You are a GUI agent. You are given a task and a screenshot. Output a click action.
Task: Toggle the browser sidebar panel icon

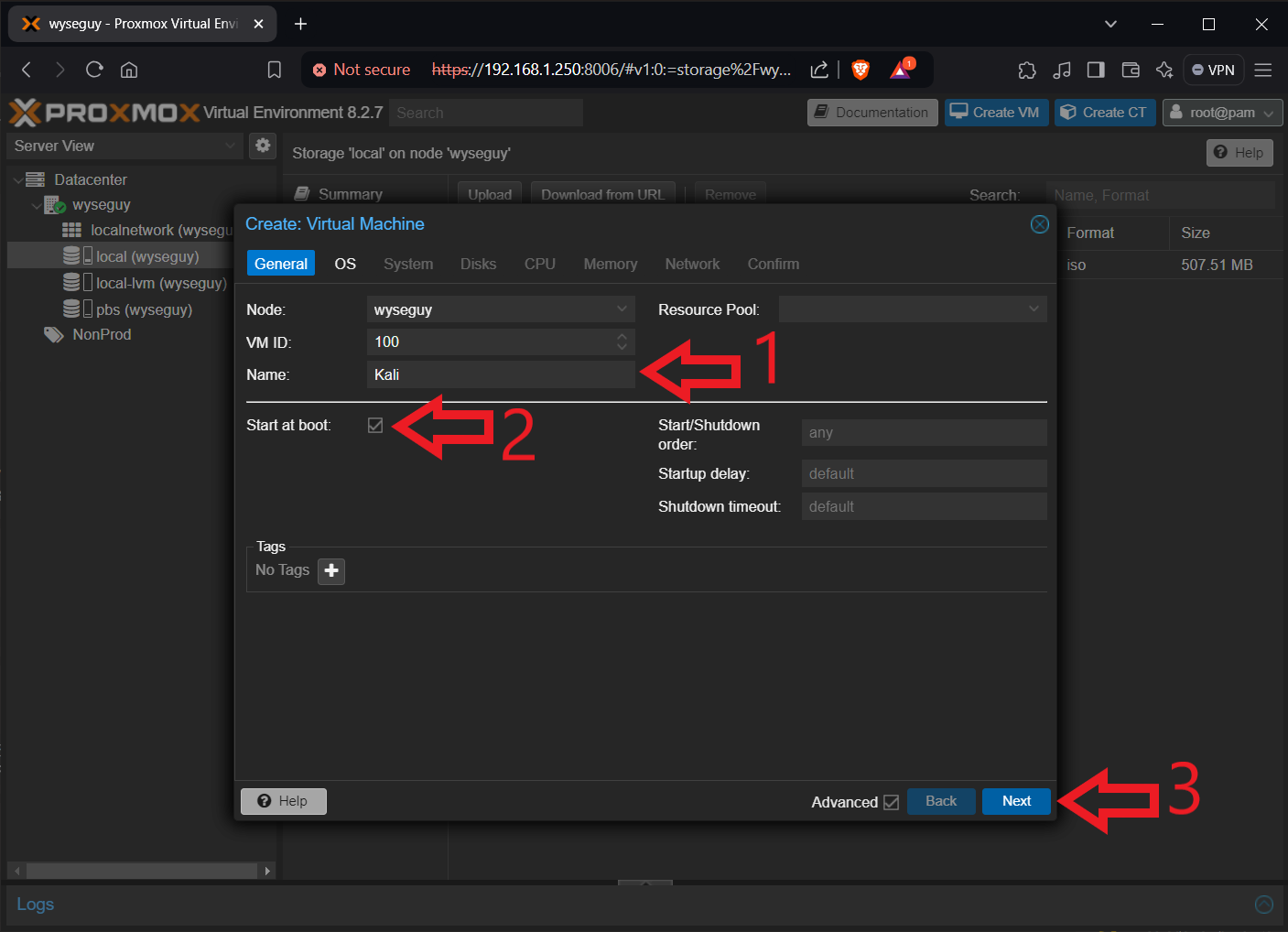1096,70
